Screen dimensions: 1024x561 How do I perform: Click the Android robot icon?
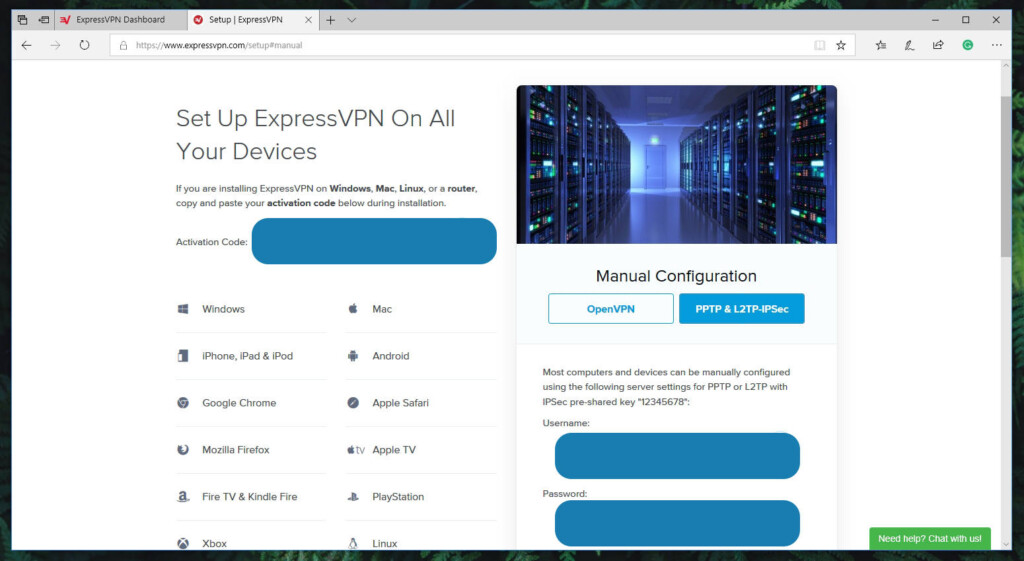(x=353, y=356)
